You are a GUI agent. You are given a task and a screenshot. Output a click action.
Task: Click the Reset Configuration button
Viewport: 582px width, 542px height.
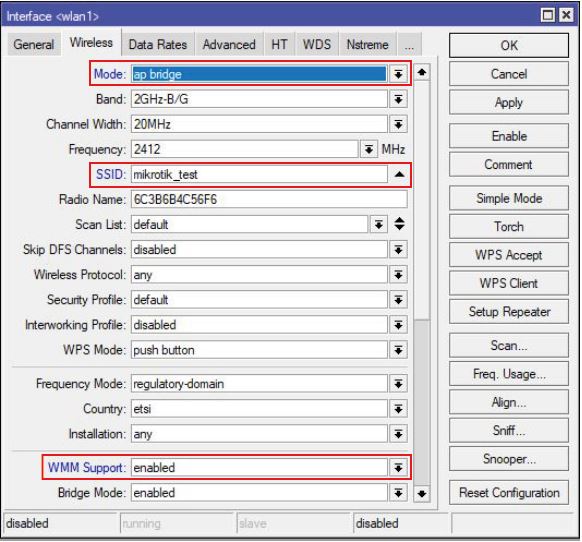pyautogui.click(x=509, y=493)
